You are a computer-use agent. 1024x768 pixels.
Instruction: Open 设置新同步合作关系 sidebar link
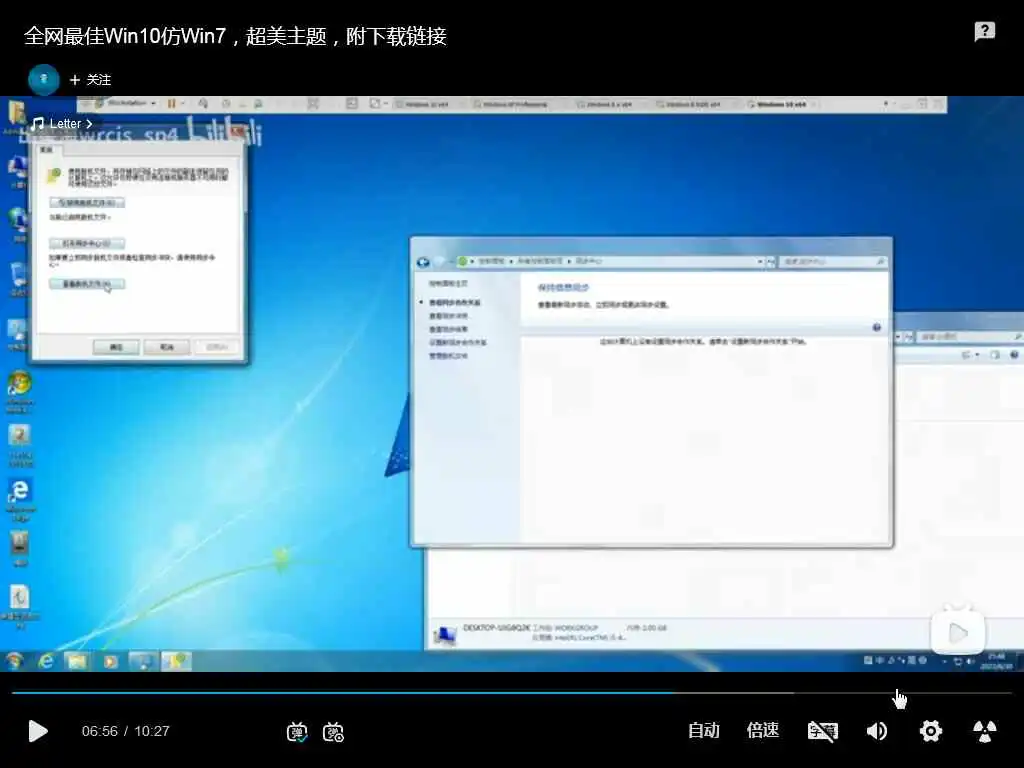(458, 342)
